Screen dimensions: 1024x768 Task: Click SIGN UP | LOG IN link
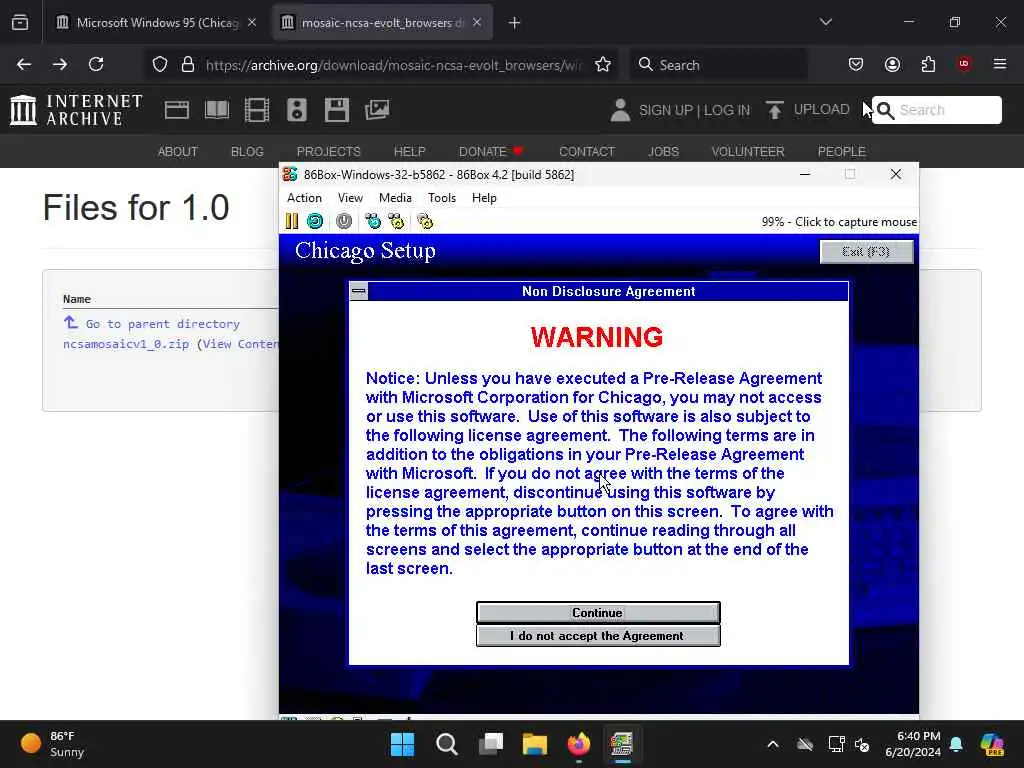pyautogui.click(x=694, y=110)
